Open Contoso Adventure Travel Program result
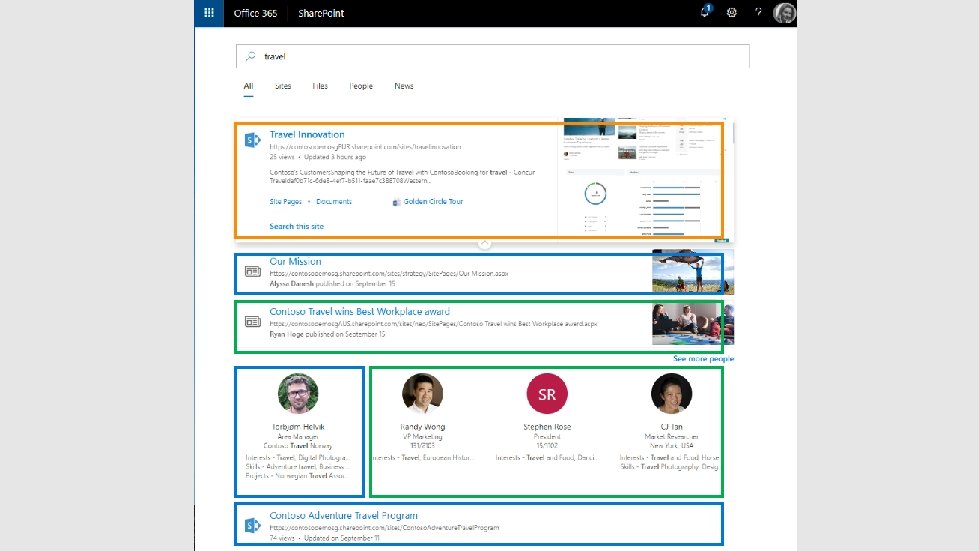The width and height of the screenshot is (979, 551). [x=343, y=515]
